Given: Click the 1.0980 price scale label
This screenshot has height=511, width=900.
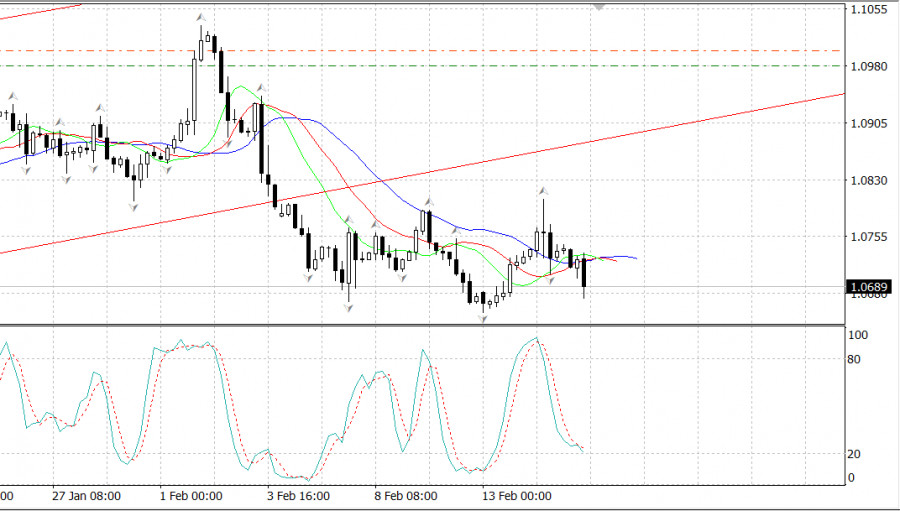Looking at the screenshot, I should 868,67.
